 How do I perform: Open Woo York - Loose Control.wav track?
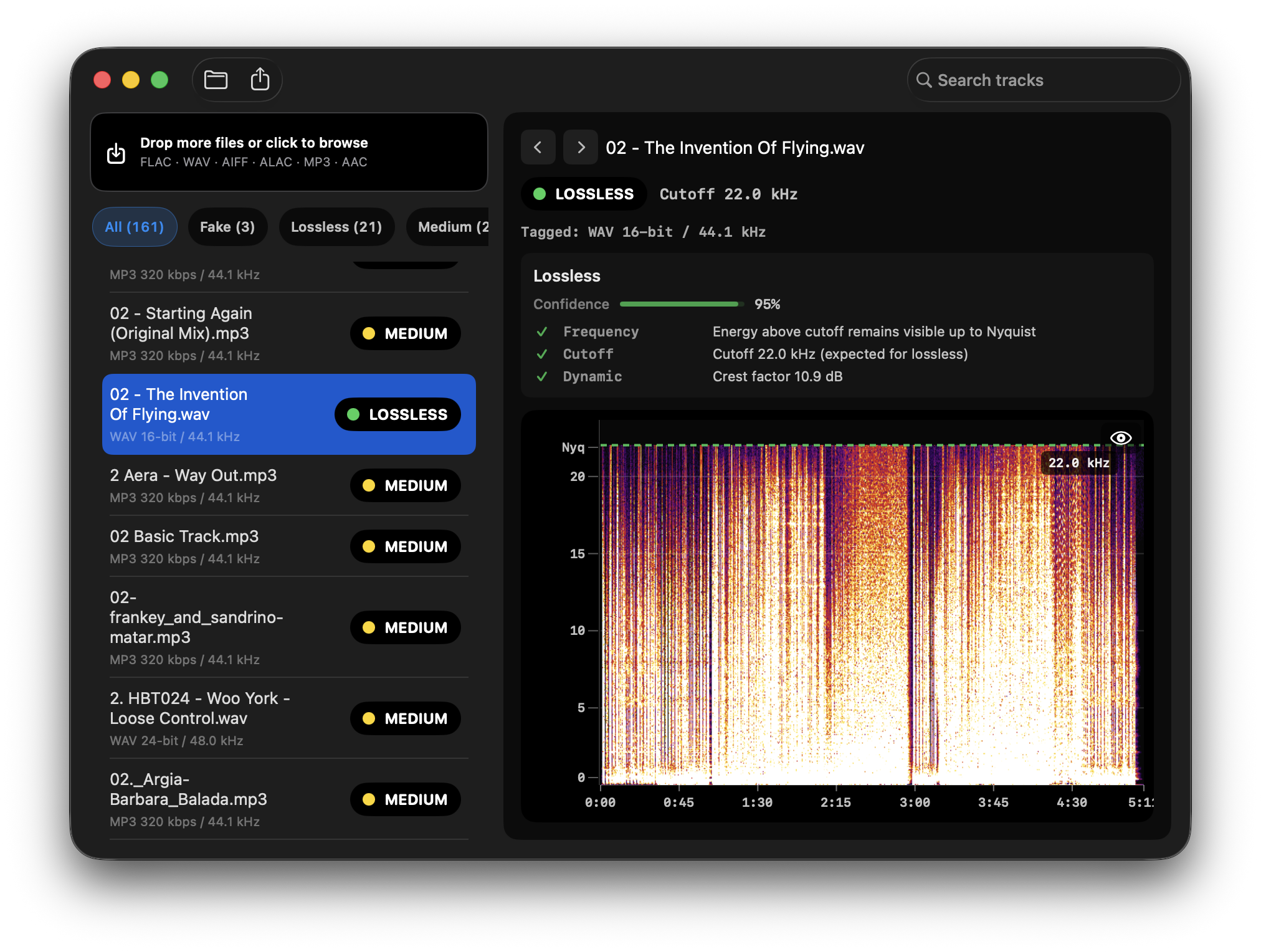pos(289,718)
